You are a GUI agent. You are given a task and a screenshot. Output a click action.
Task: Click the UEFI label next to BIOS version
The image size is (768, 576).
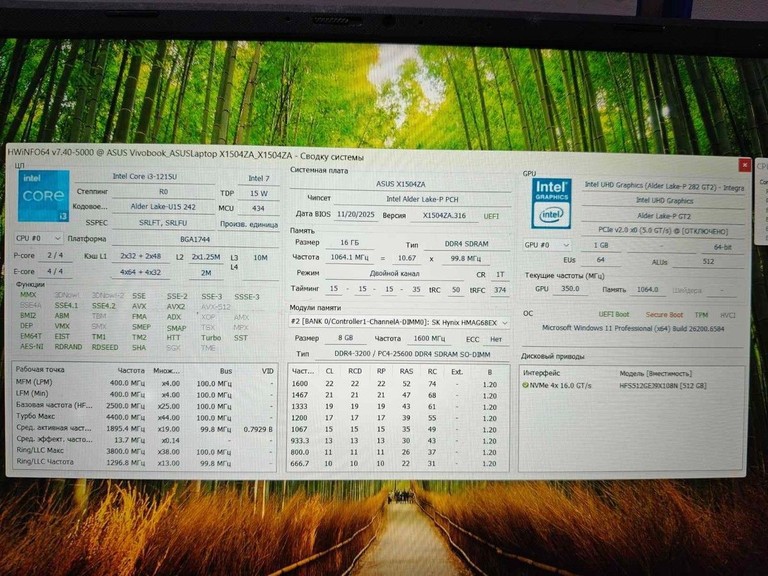pyautogui.click(x=491, y=216)
